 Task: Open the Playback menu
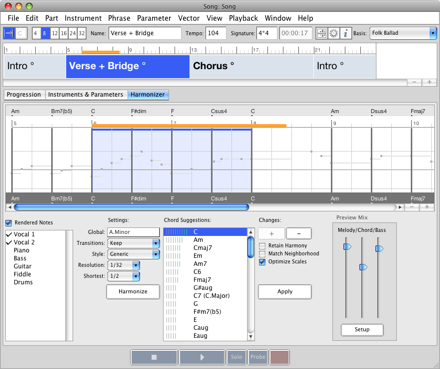(243, 18)
